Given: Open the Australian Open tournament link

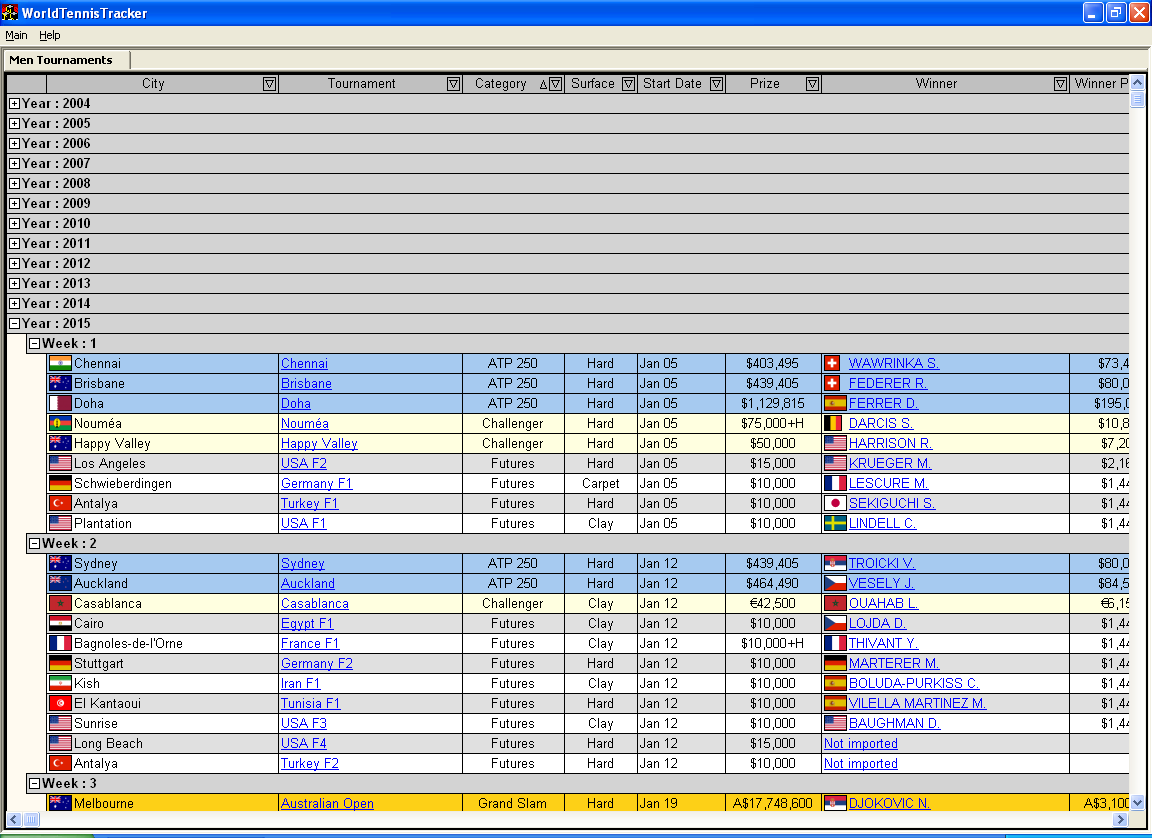Looking at the screenshot, I should 327,803.
